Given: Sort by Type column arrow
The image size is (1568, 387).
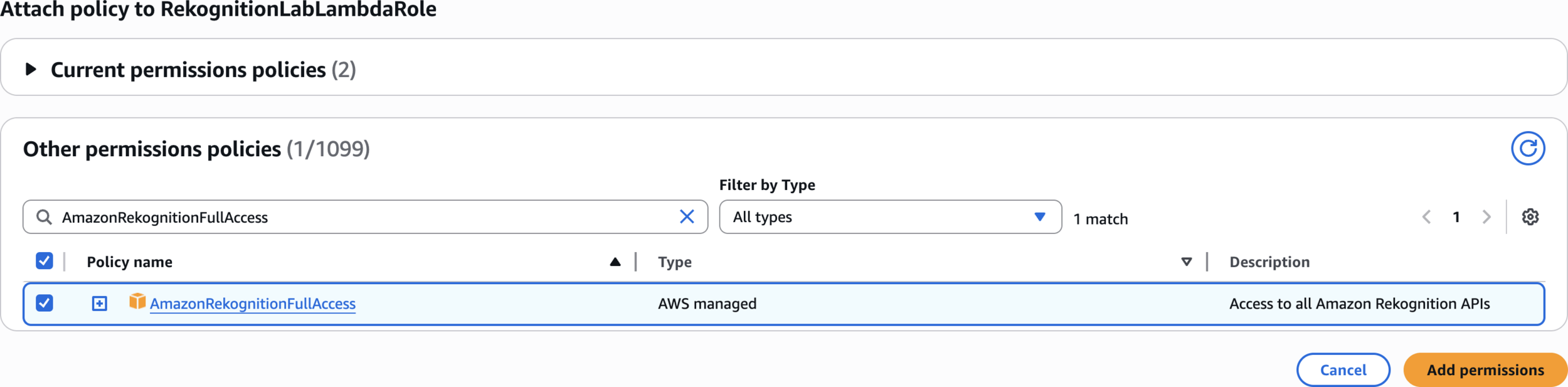Looking at the screenshot, I should tap(1186, 262).
